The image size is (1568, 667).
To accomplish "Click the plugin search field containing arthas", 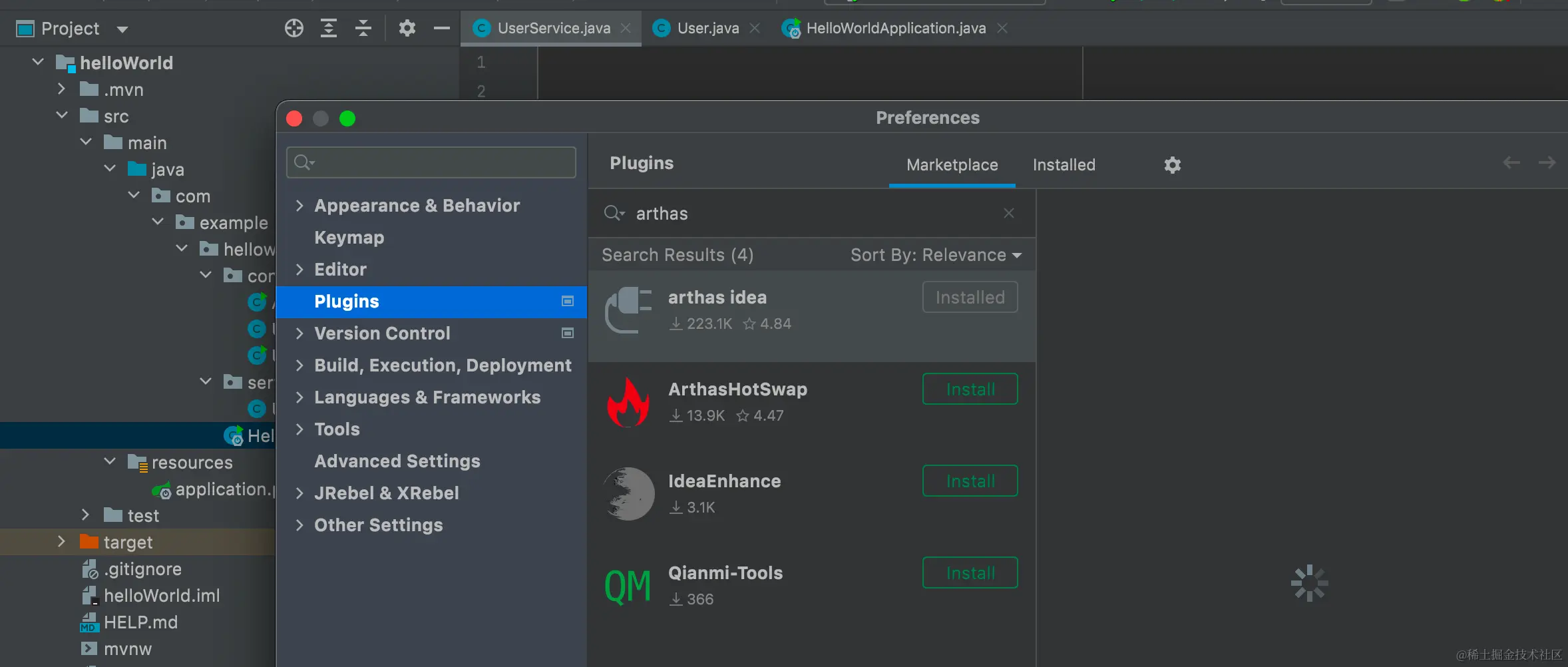I will tap(812, 213).
